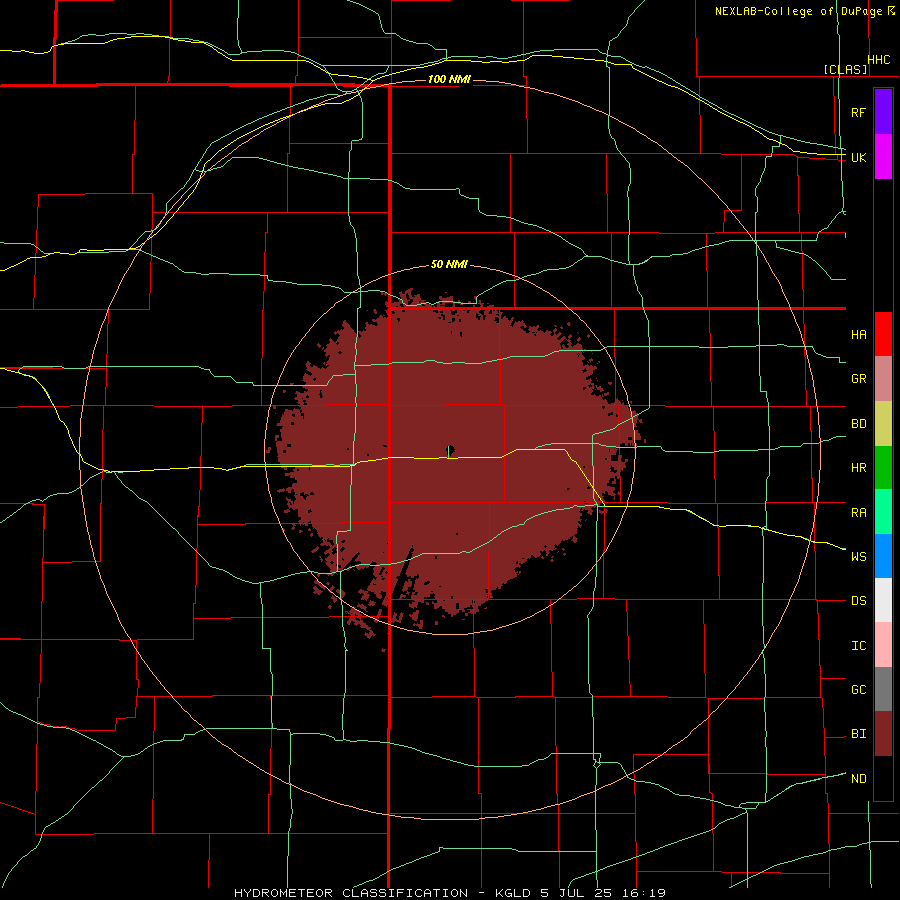Click the BI legend label

pos(858,734)
